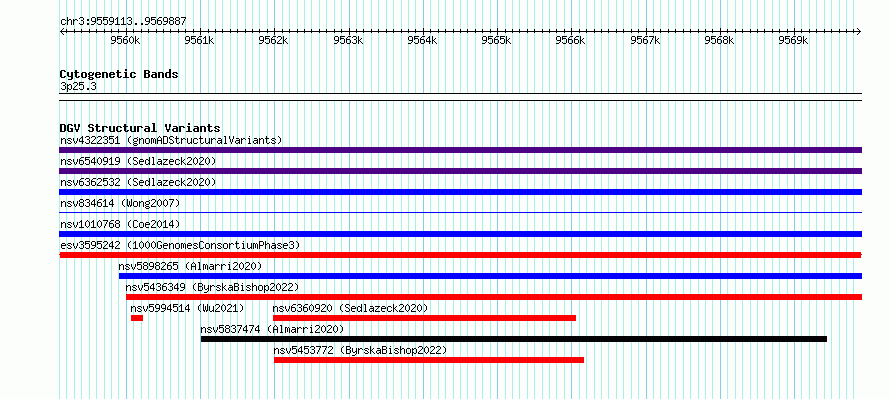Click the 9569k ruler tick label
This screenshot has height=399, width=890.
[x=794, y=41]
